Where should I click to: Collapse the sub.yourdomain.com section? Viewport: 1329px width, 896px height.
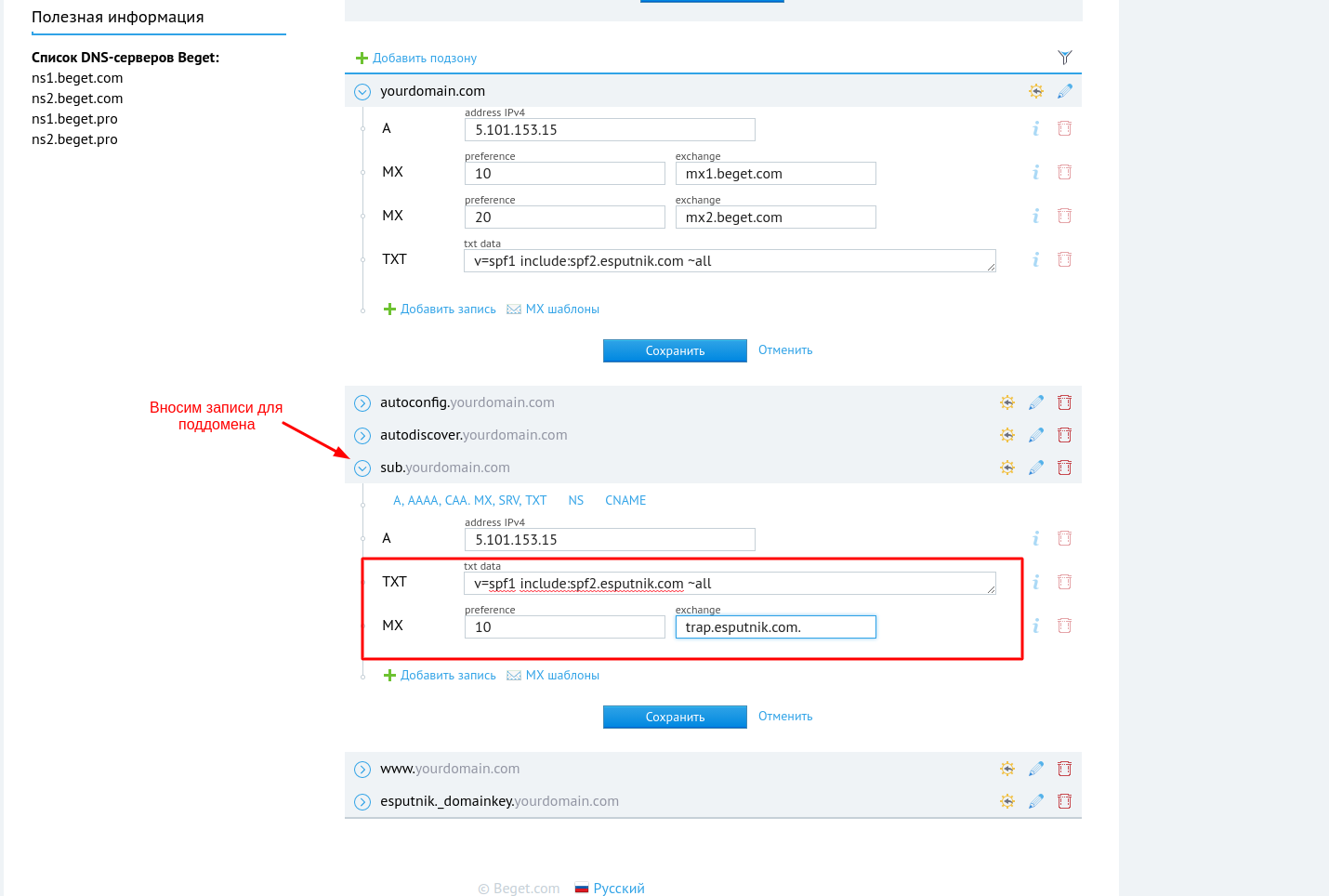point(362,468)
